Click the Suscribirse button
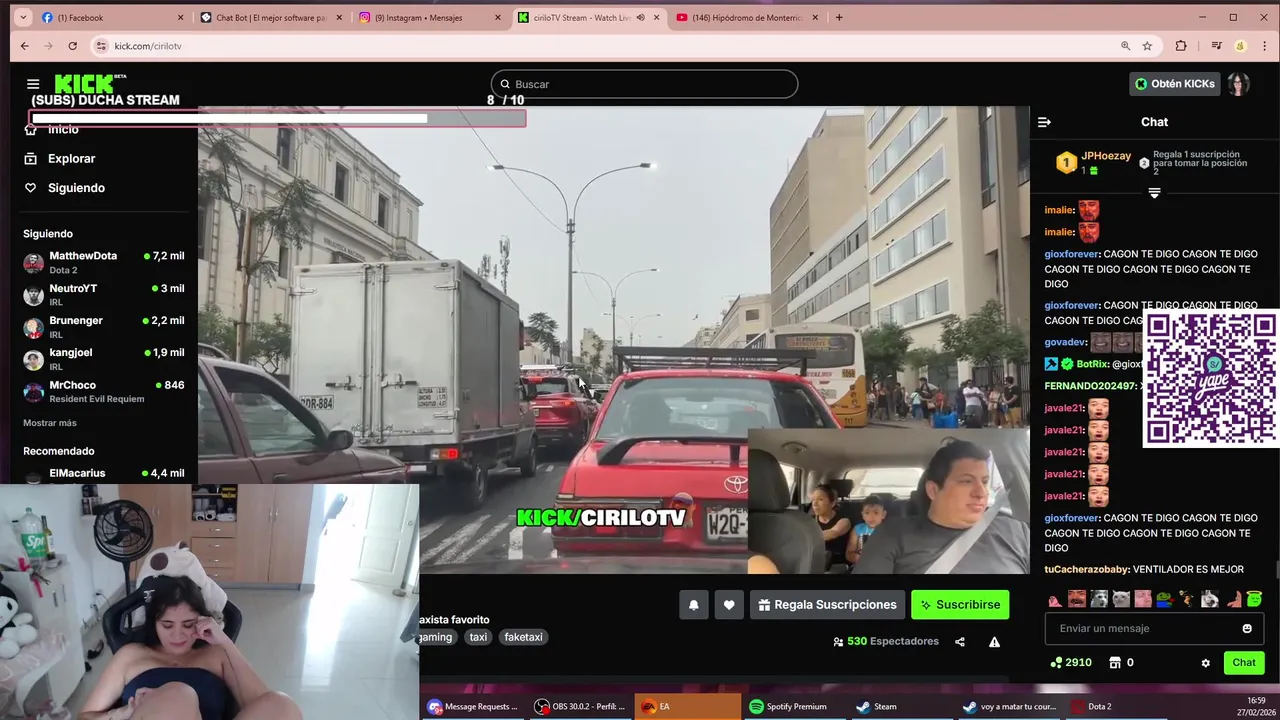 tap(960, 605)
